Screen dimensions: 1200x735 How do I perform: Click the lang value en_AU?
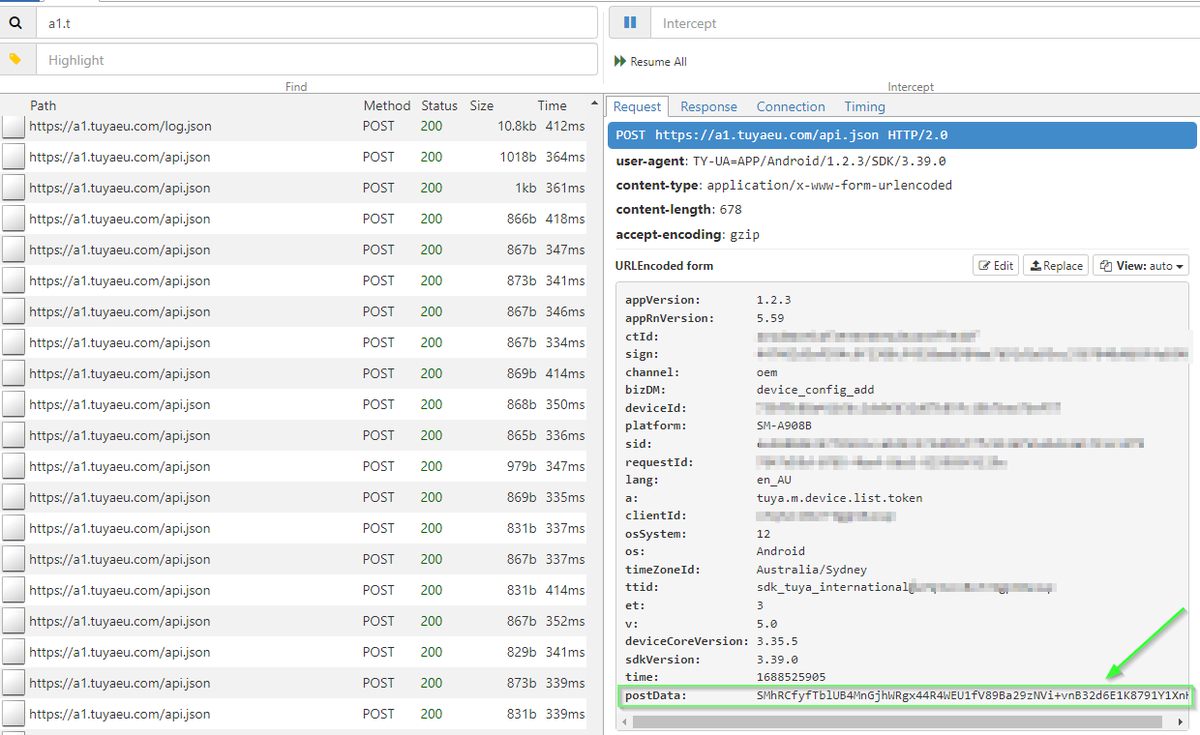pos(774,480)
